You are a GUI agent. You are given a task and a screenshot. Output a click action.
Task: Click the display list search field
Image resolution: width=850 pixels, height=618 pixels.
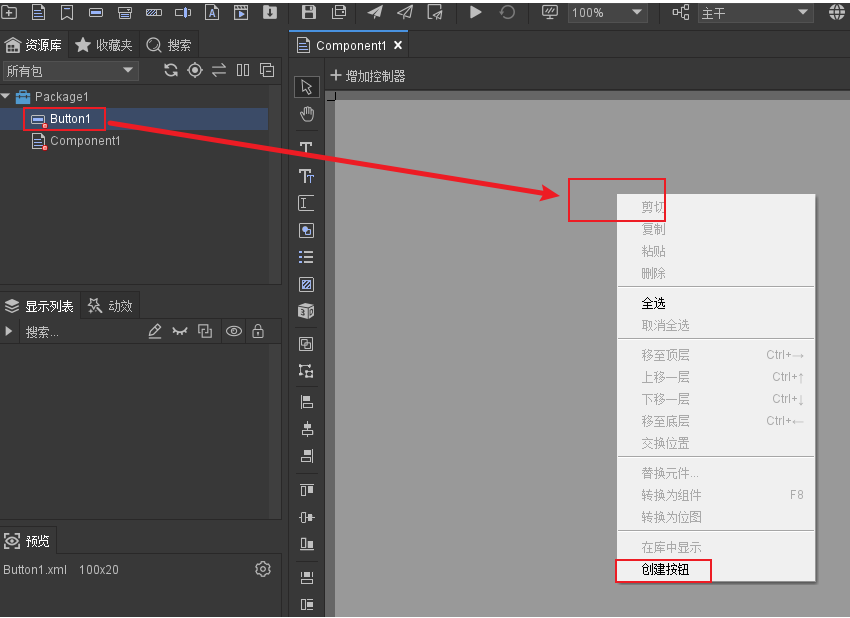80,332
